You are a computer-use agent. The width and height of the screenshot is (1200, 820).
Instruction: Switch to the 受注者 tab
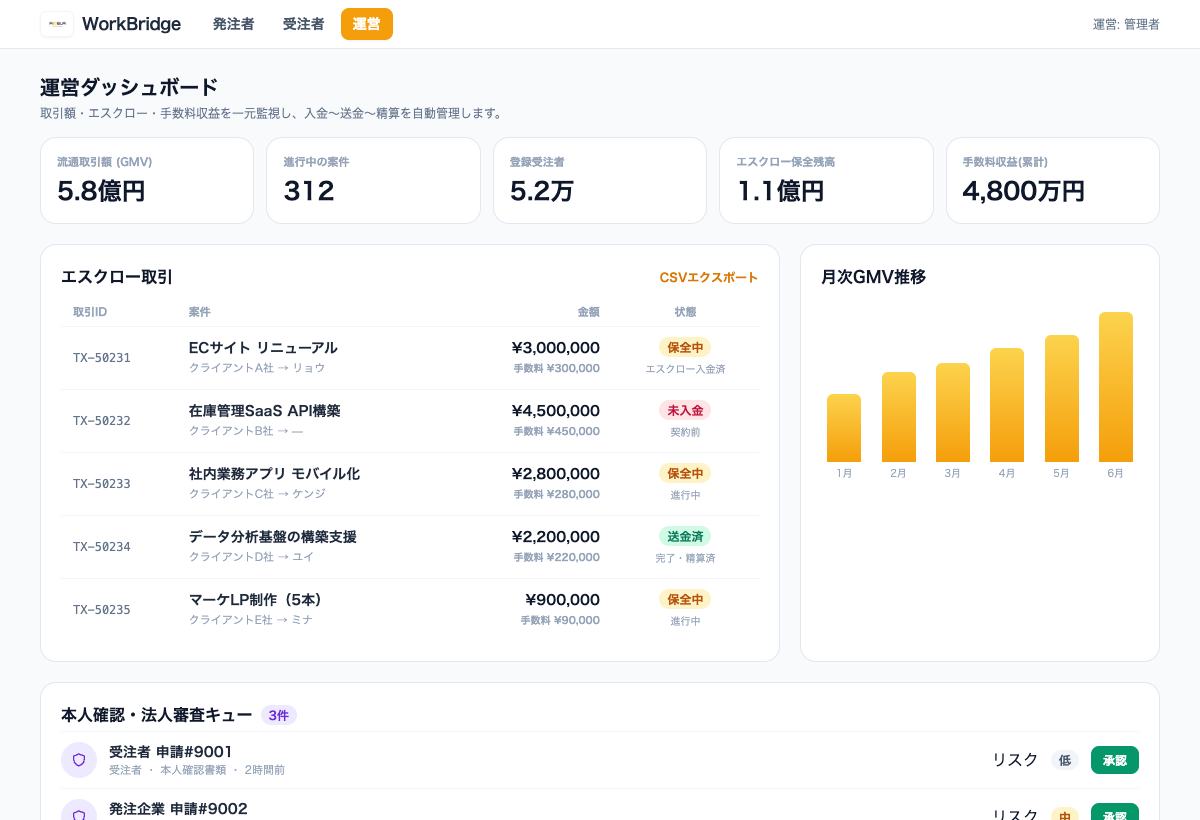(x=303, y=24)
